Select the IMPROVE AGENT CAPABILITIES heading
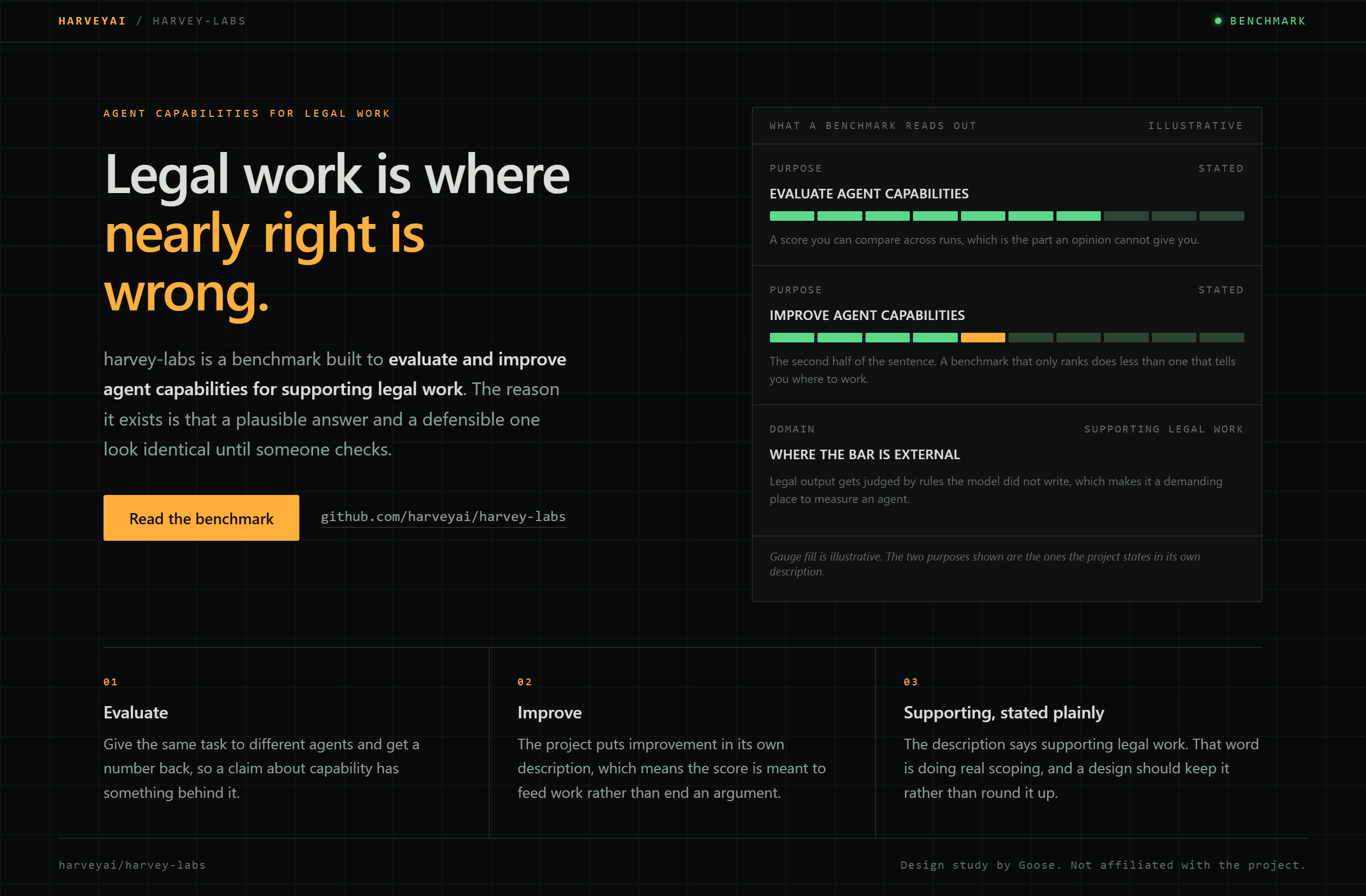The image size is (1366, 896). pos(867,316)
